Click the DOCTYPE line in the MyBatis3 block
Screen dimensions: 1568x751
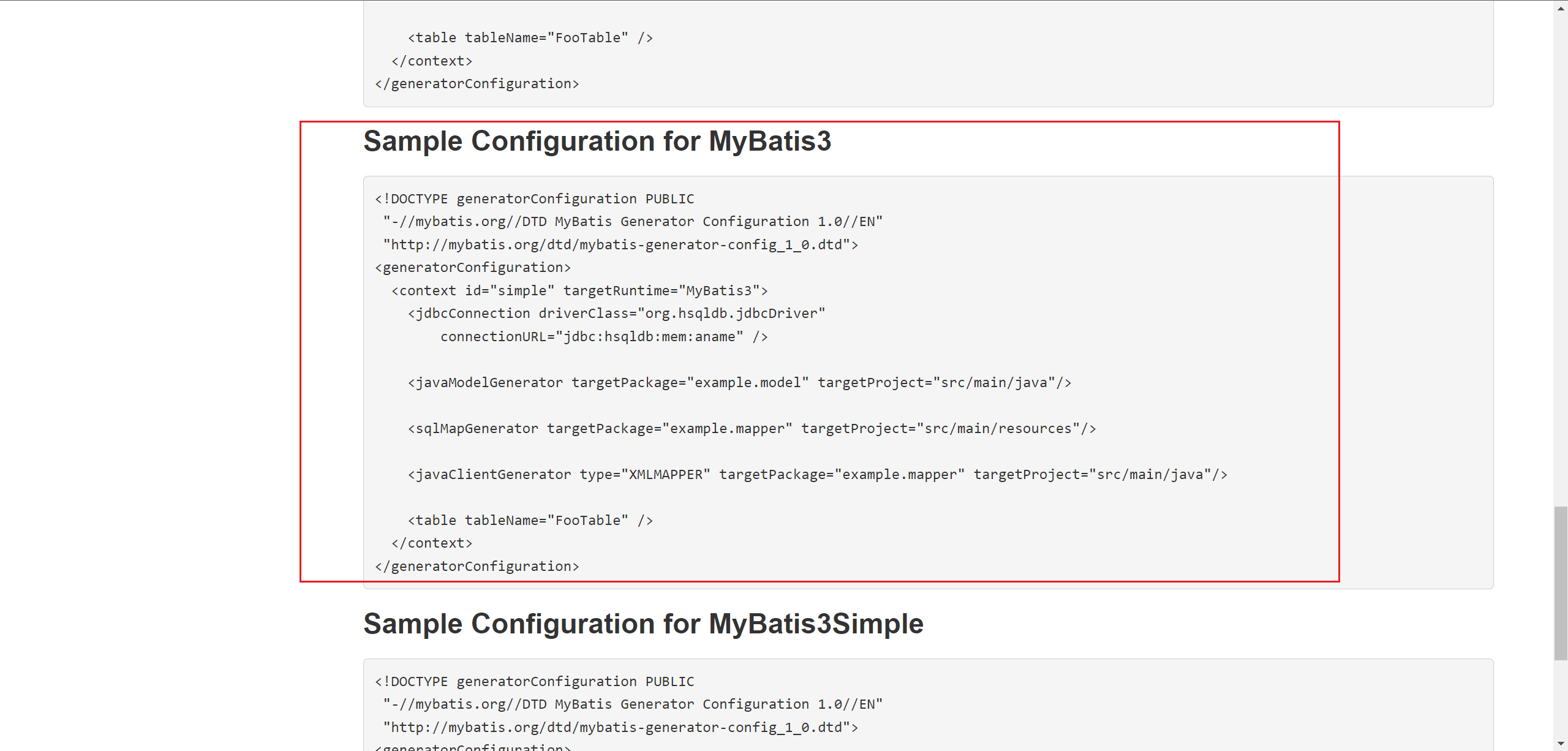coord(535,198)
